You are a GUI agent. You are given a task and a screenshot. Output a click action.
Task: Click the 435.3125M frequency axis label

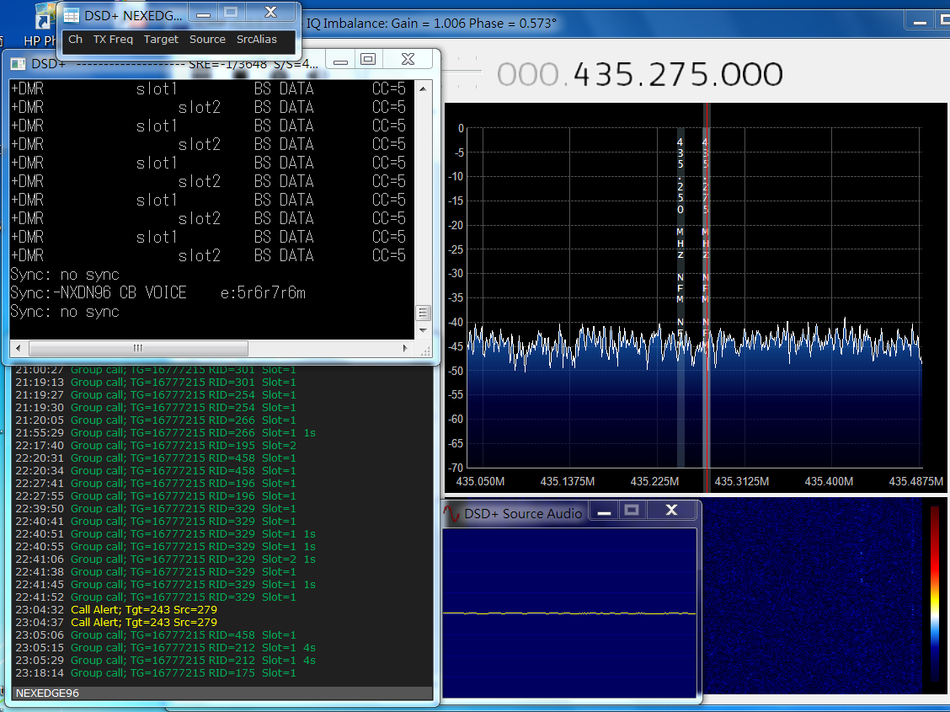pos(742,482)
